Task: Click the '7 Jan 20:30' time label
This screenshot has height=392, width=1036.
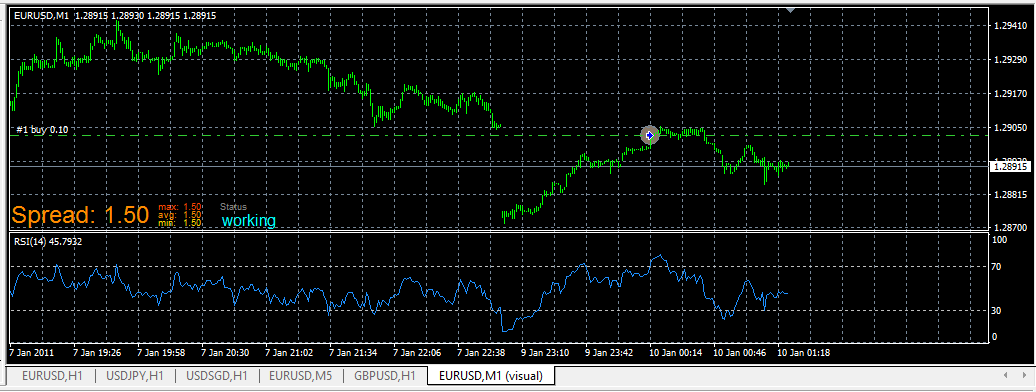Action: pos(225,353)
